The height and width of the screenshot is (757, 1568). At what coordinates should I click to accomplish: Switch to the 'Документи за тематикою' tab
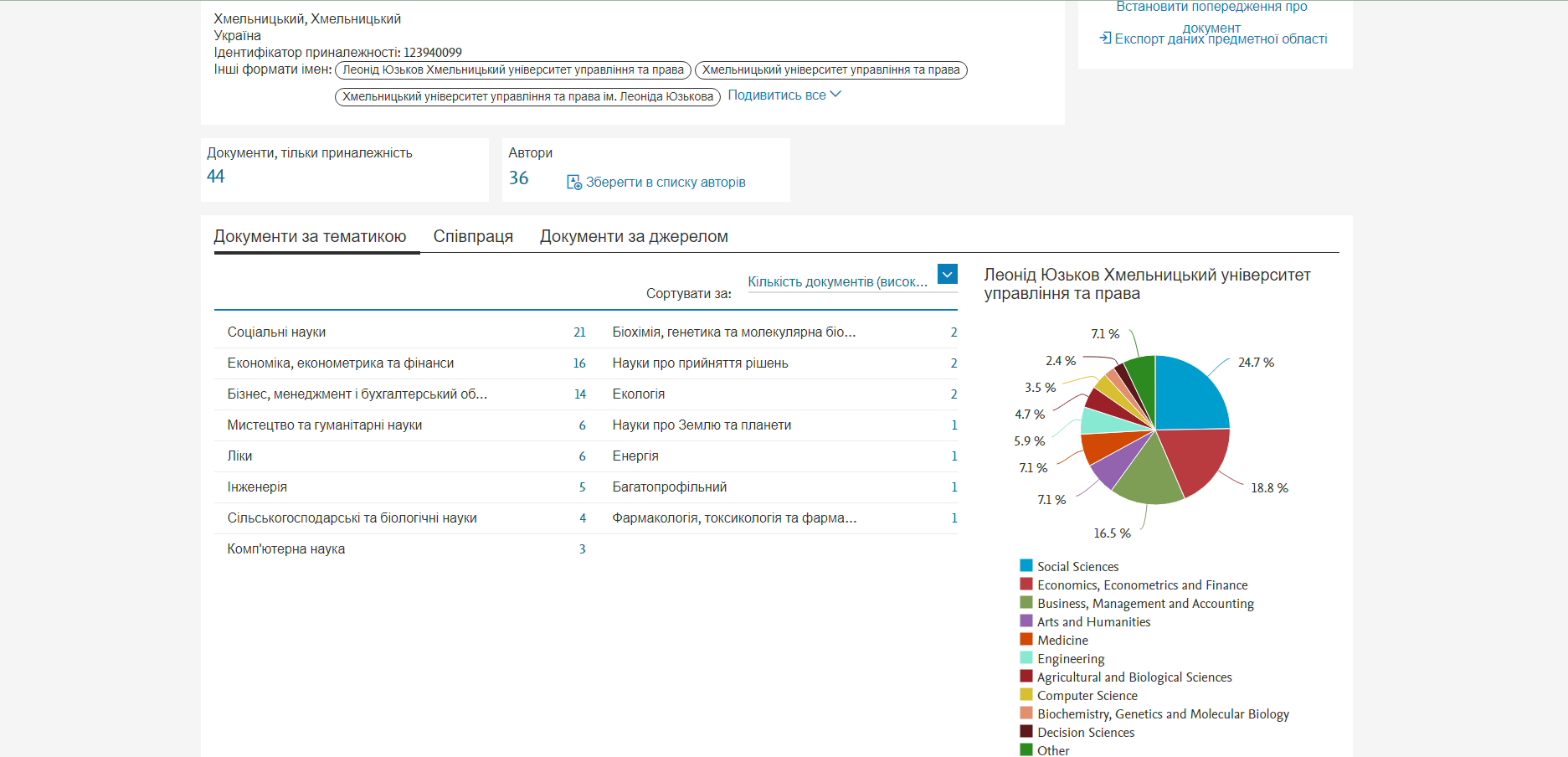click(x=310, y=236)
